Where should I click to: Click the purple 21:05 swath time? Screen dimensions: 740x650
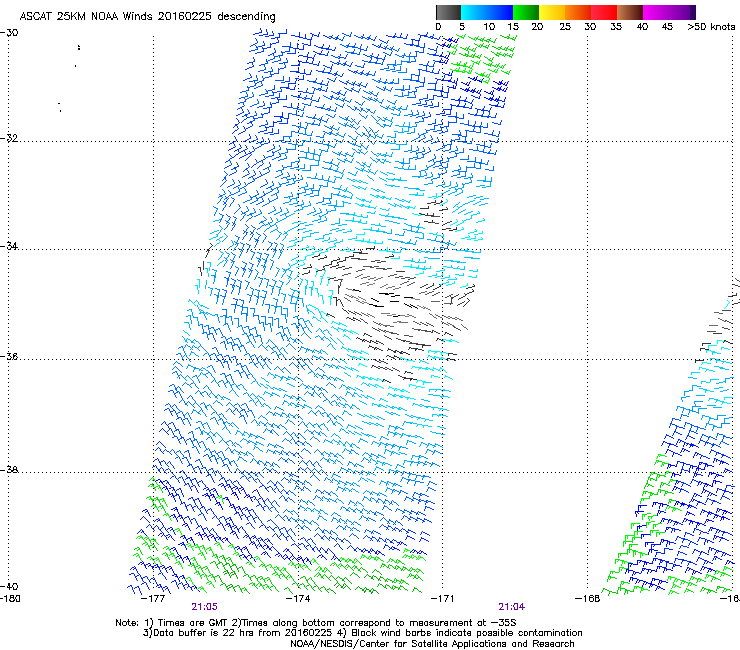pos(204,607)
